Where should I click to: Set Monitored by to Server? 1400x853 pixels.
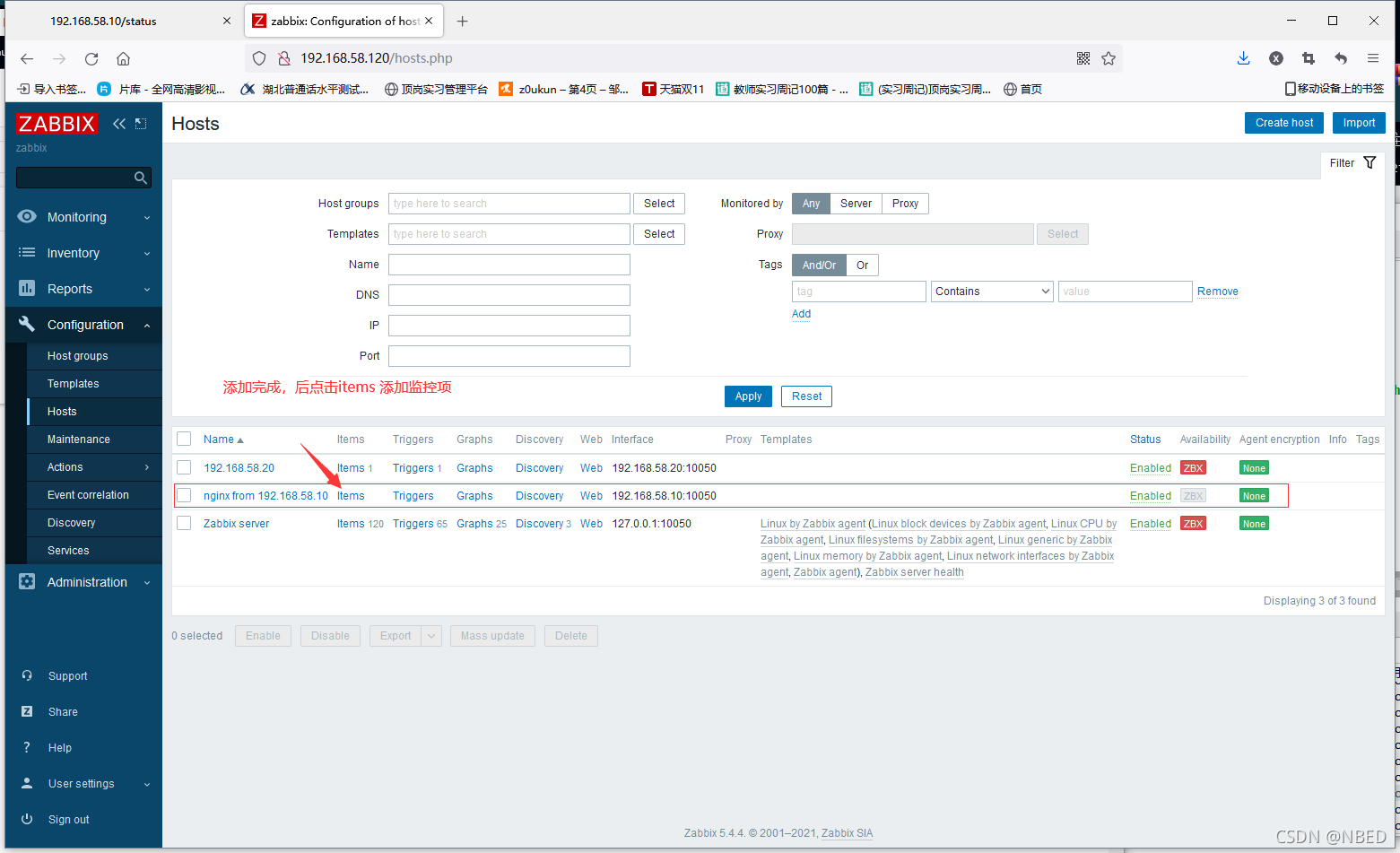[856, 204]
